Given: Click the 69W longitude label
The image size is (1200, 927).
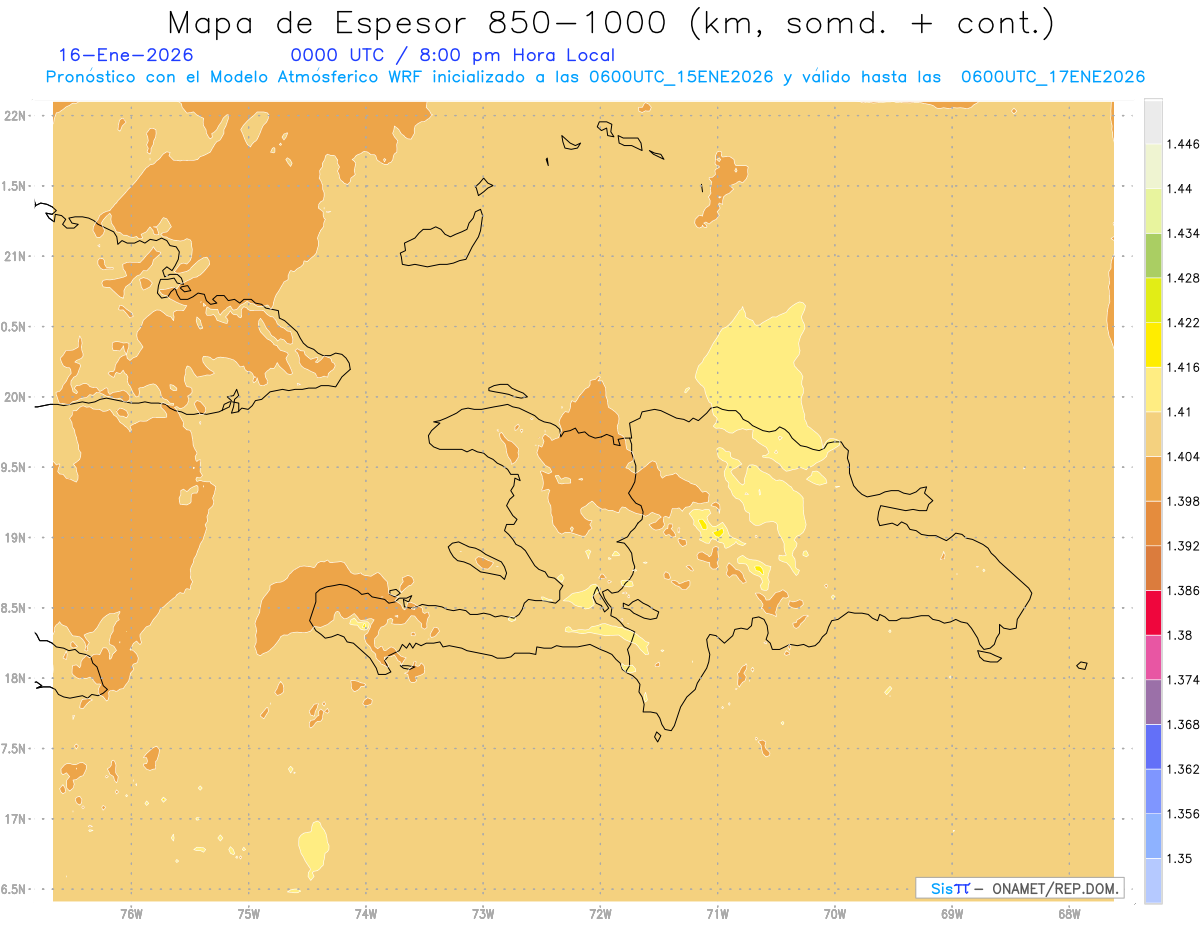Looking at the screenshot, I should [952, 914].
